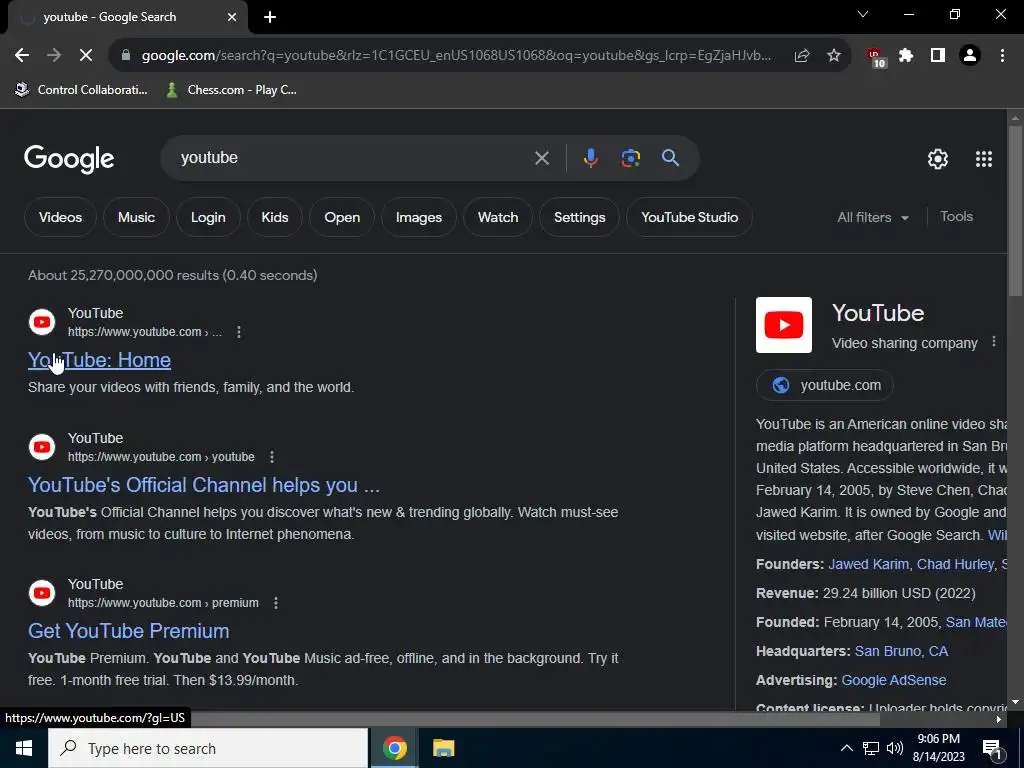
Task: Click the Chrome taskbar icon
Action: coord(394,748)
